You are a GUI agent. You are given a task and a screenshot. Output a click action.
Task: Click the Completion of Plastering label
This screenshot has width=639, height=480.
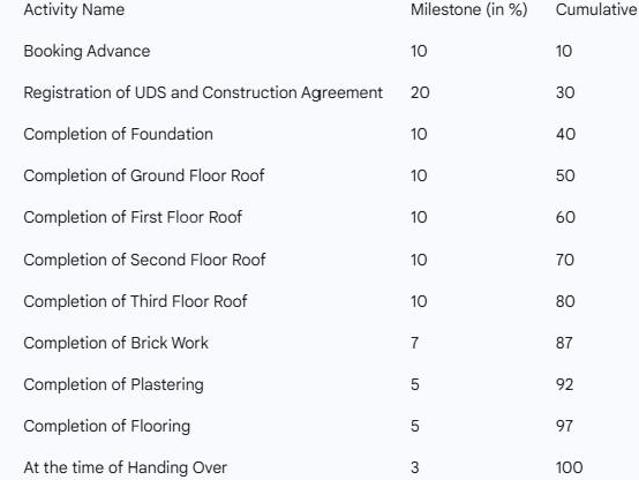point(113,384)
